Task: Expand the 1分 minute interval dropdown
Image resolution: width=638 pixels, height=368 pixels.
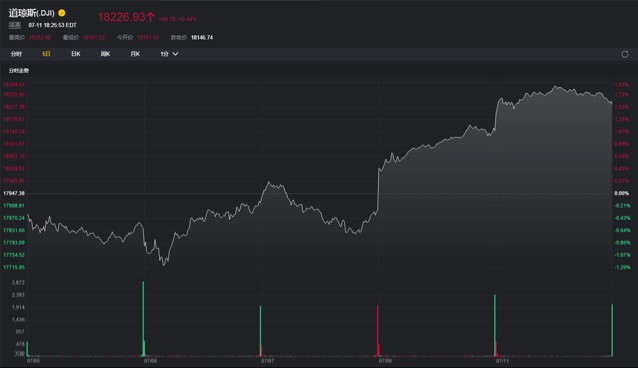Action: click(169, 54)
